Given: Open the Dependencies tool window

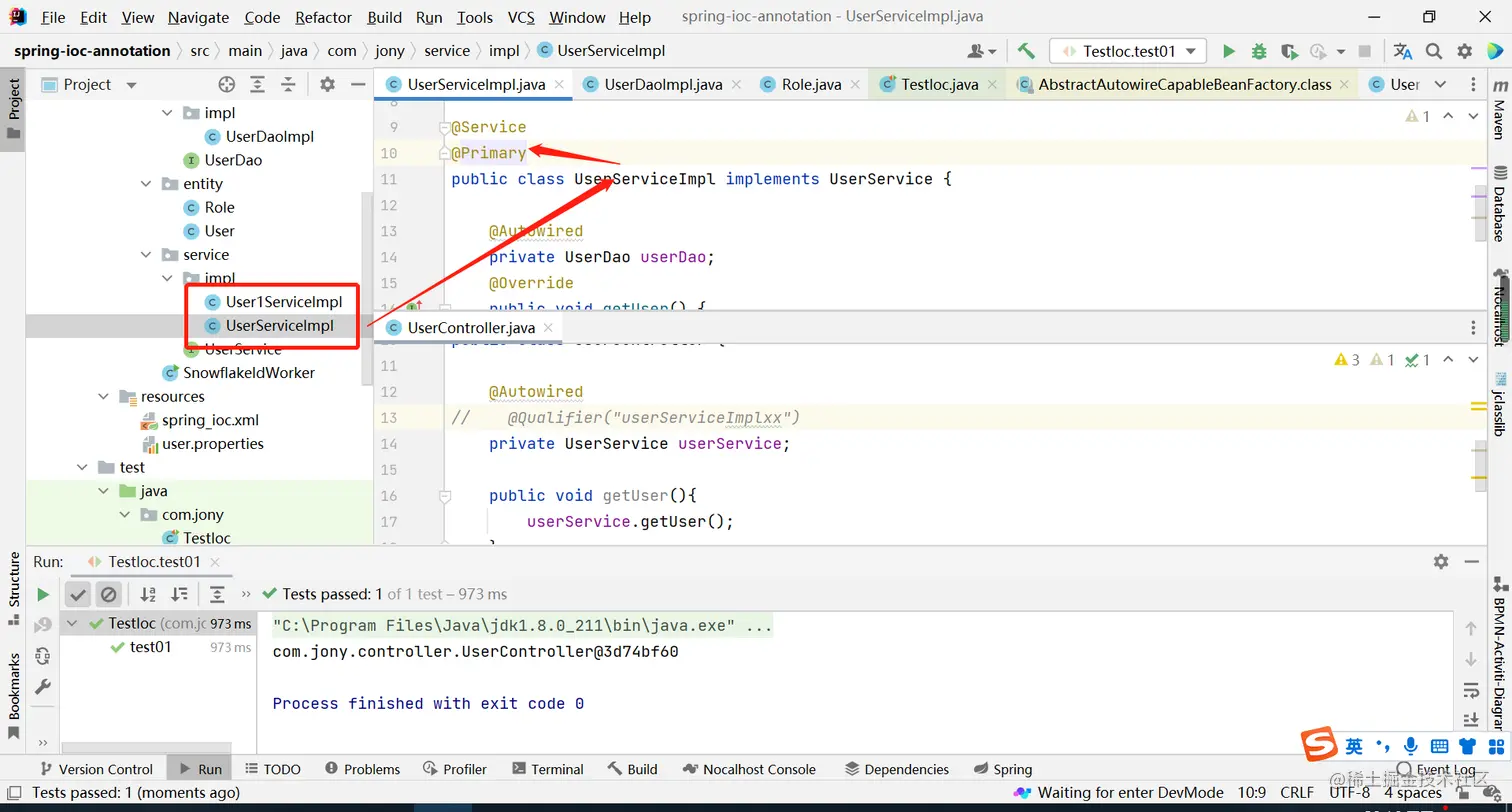Looking at the screenshot, I should 896,769.
